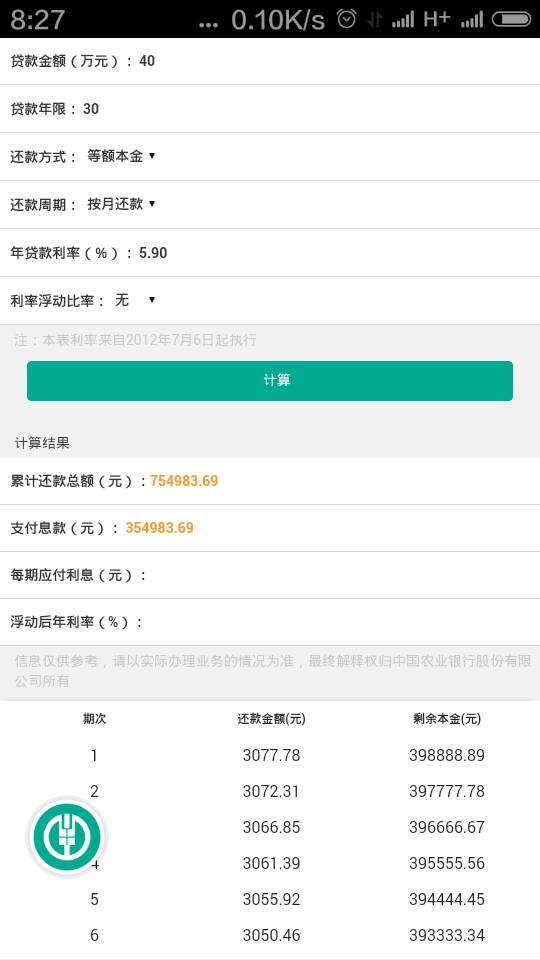The width and height of the screenshot is (540, 960).
Task: Tap the data transfer arrows status icon
Action: 374,20
